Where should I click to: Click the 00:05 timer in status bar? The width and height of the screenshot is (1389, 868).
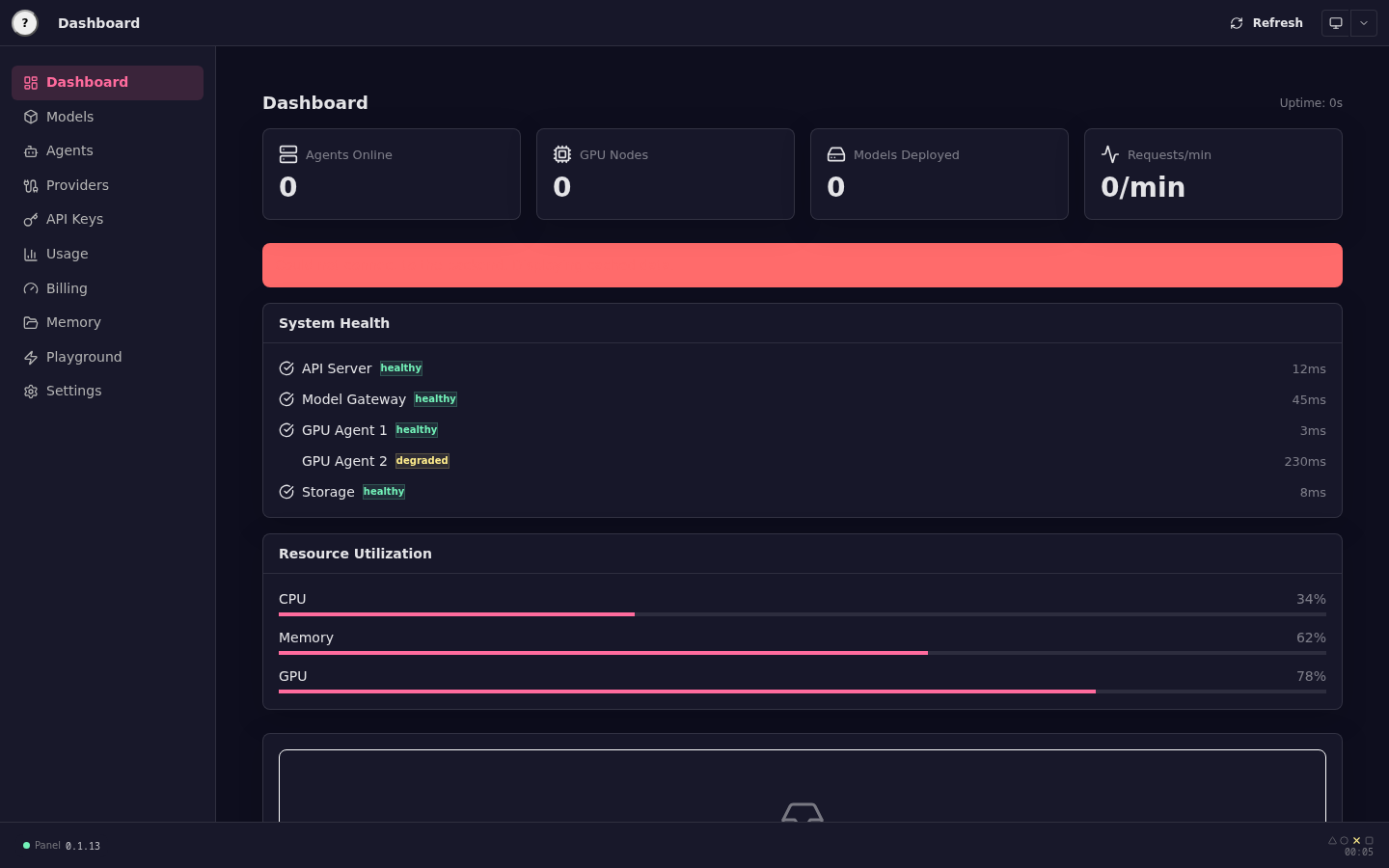[1359, 853]
